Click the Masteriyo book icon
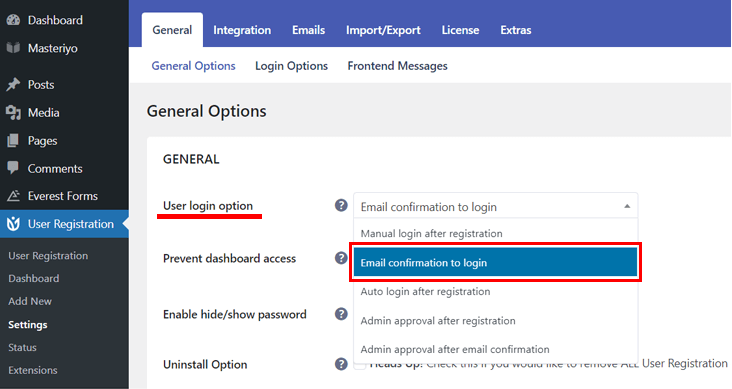This screenshot has height=389, width=732. pyautogui.click(x=13, y=48)
